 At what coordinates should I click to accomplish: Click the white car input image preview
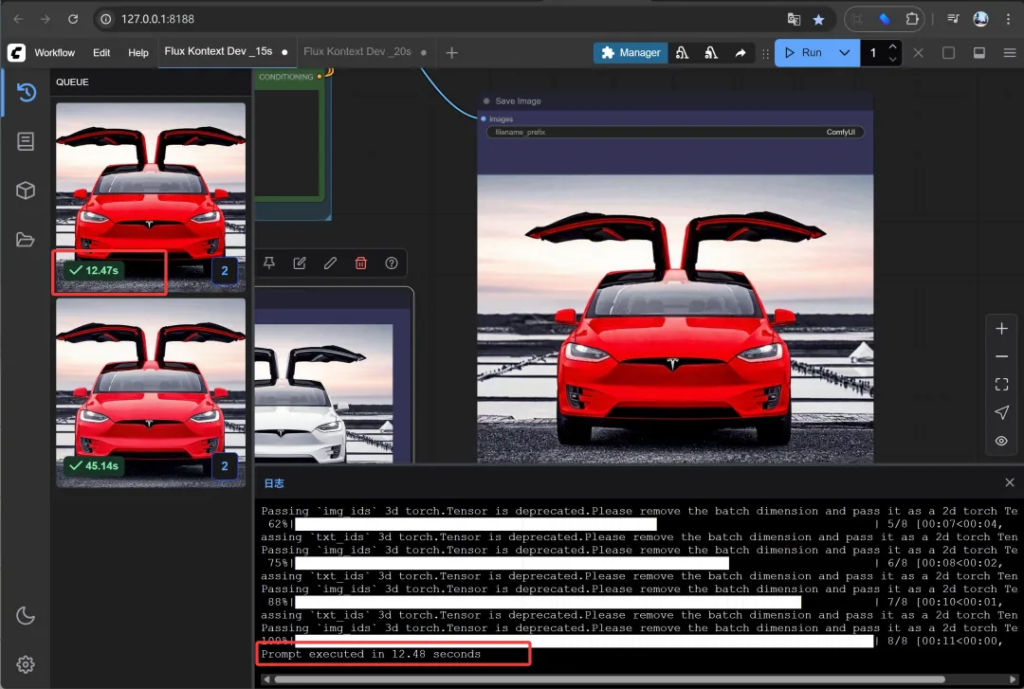[x=324, y=393]
